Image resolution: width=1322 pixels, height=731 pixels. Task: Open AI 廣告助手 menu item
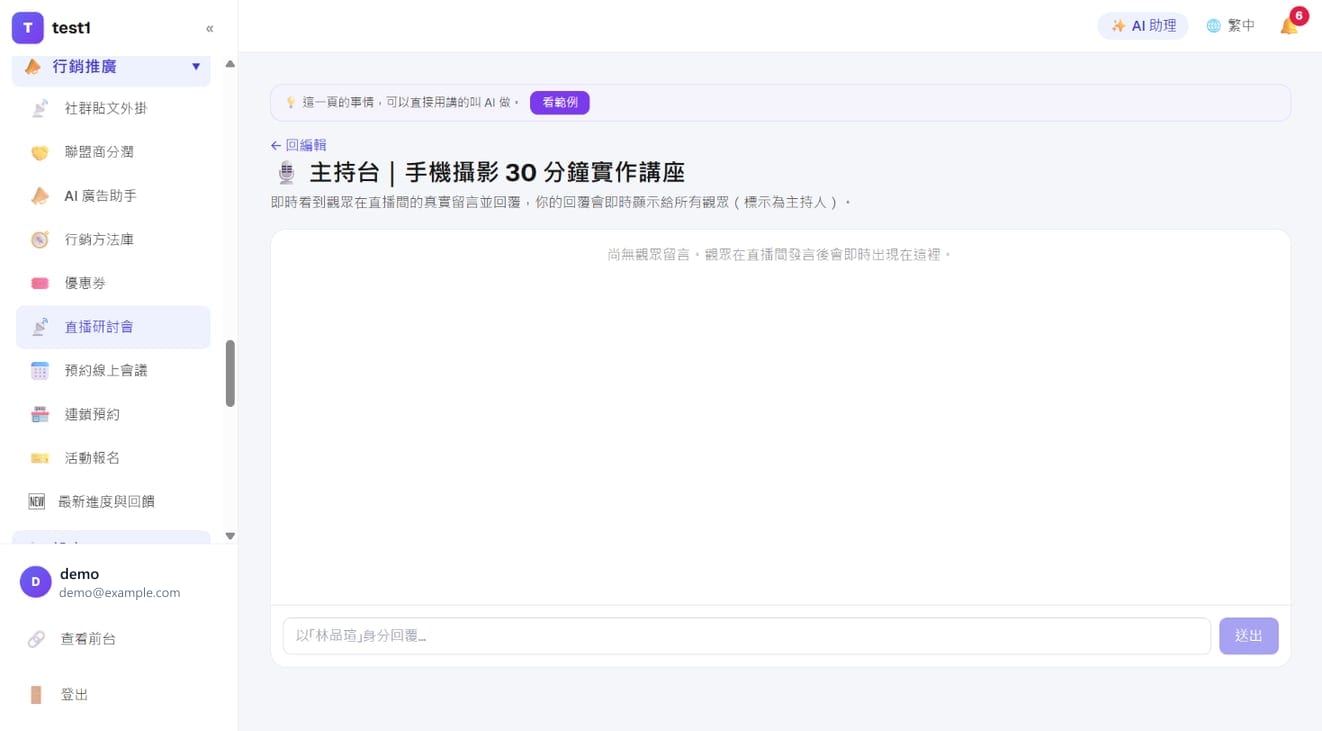pyautogui.click(x=113, y=196)
